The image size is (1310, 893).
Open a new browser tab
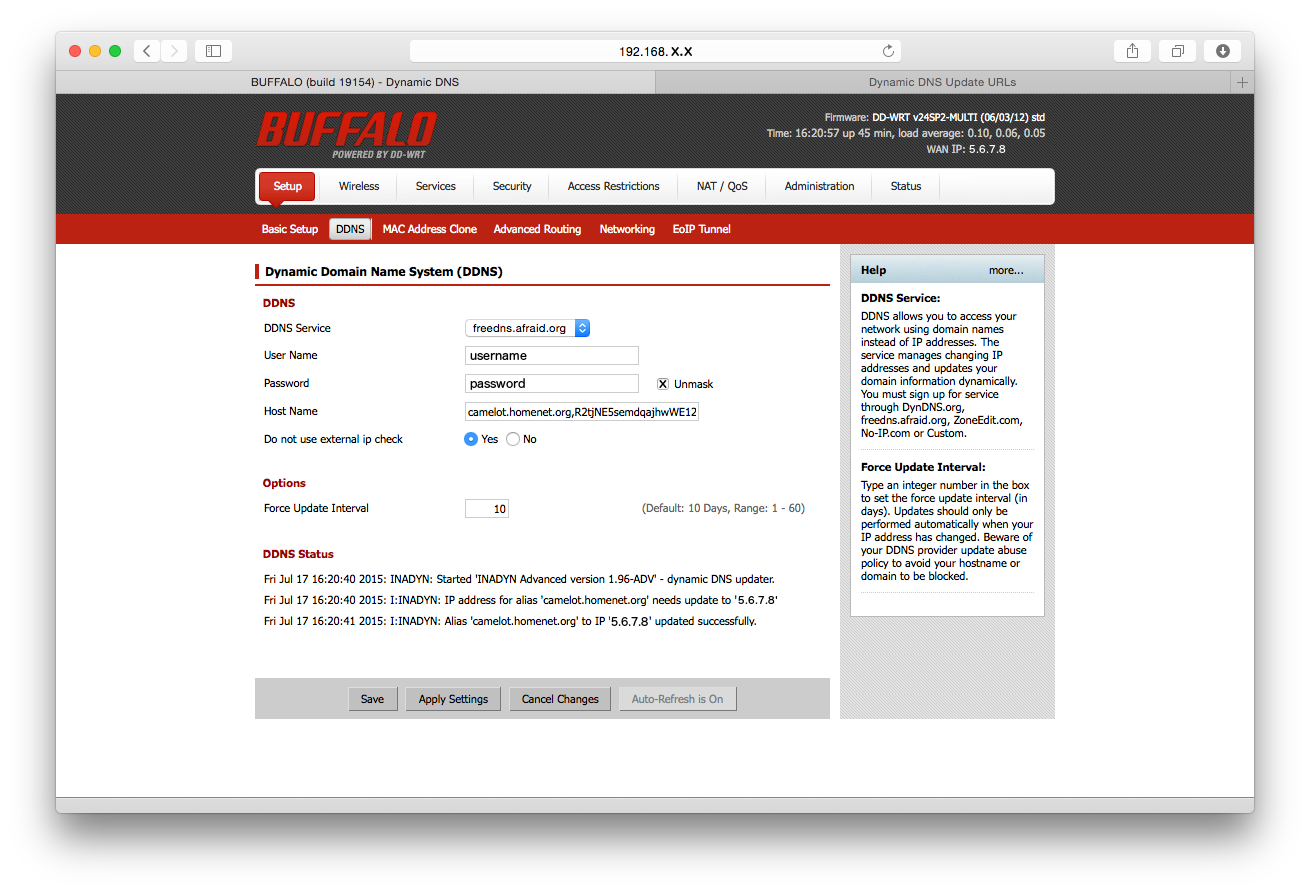click(1242, 82)
